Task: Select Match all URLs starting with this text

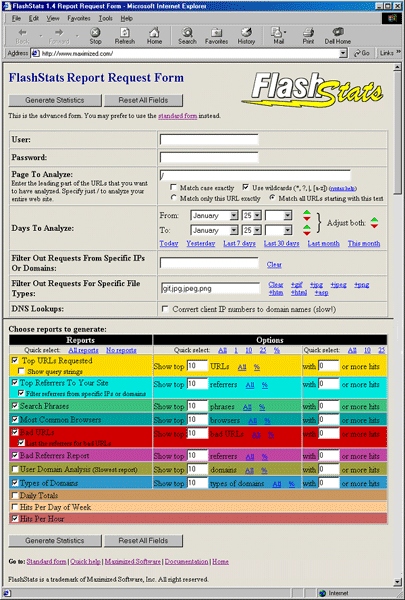Action: [x=272, y=198]
